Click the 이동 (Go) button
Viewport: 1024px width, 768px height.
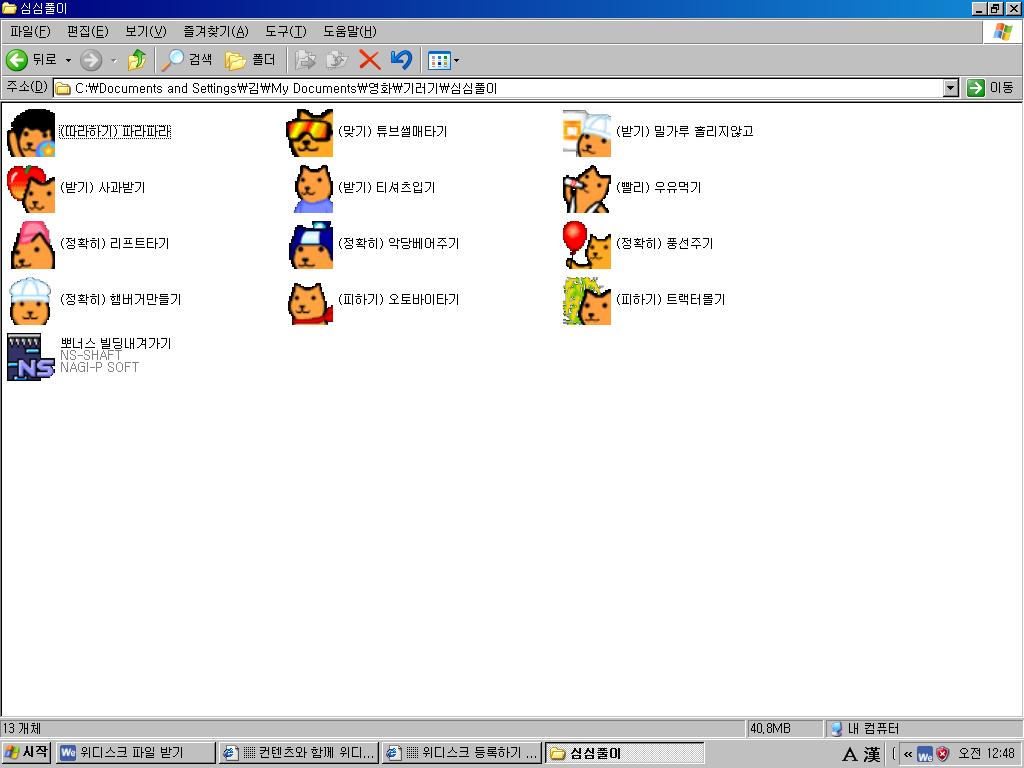(x=991, y=88)
